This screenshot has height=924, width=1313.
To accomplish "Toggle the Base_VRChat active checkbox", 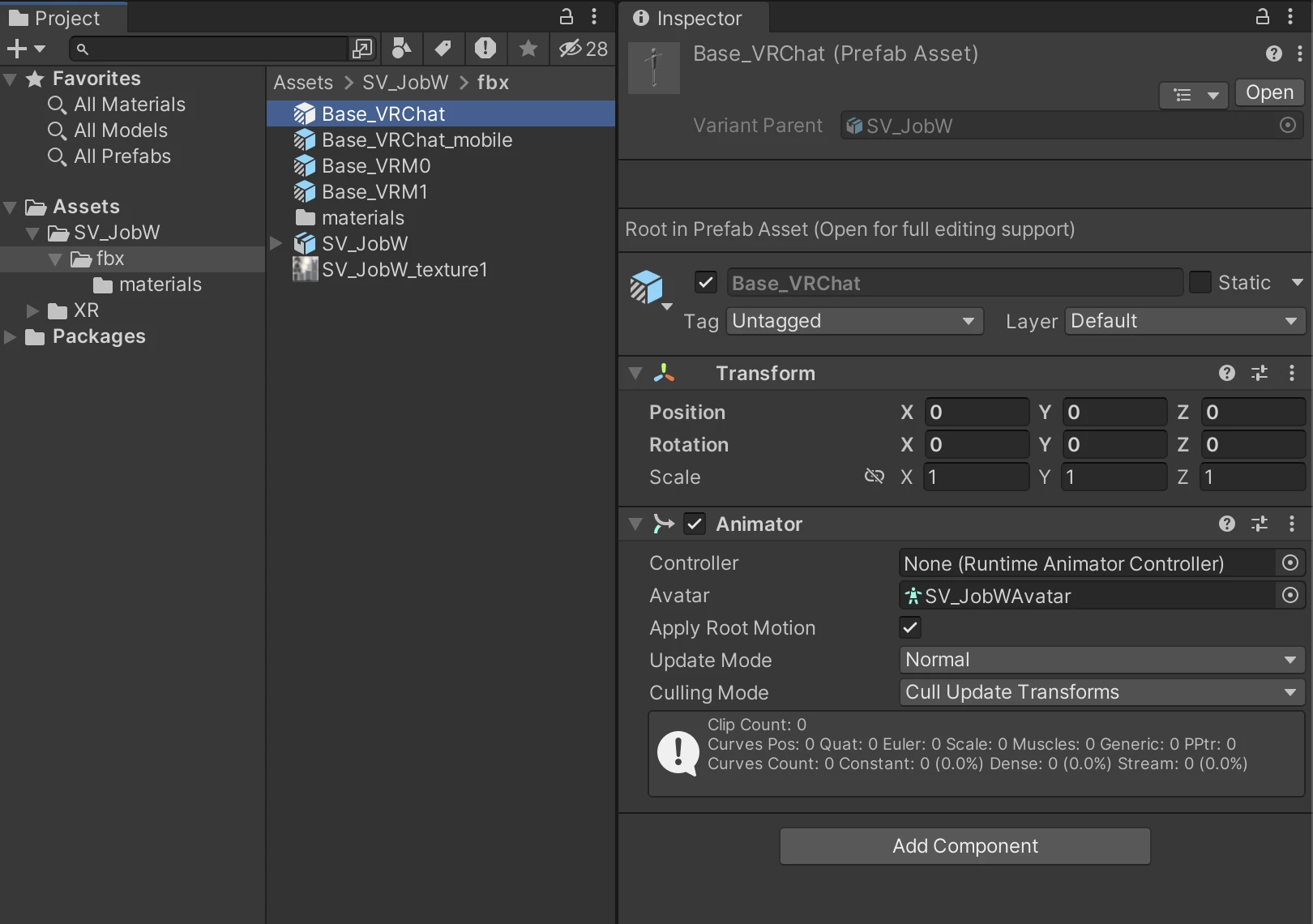I will tap(706, 282).
